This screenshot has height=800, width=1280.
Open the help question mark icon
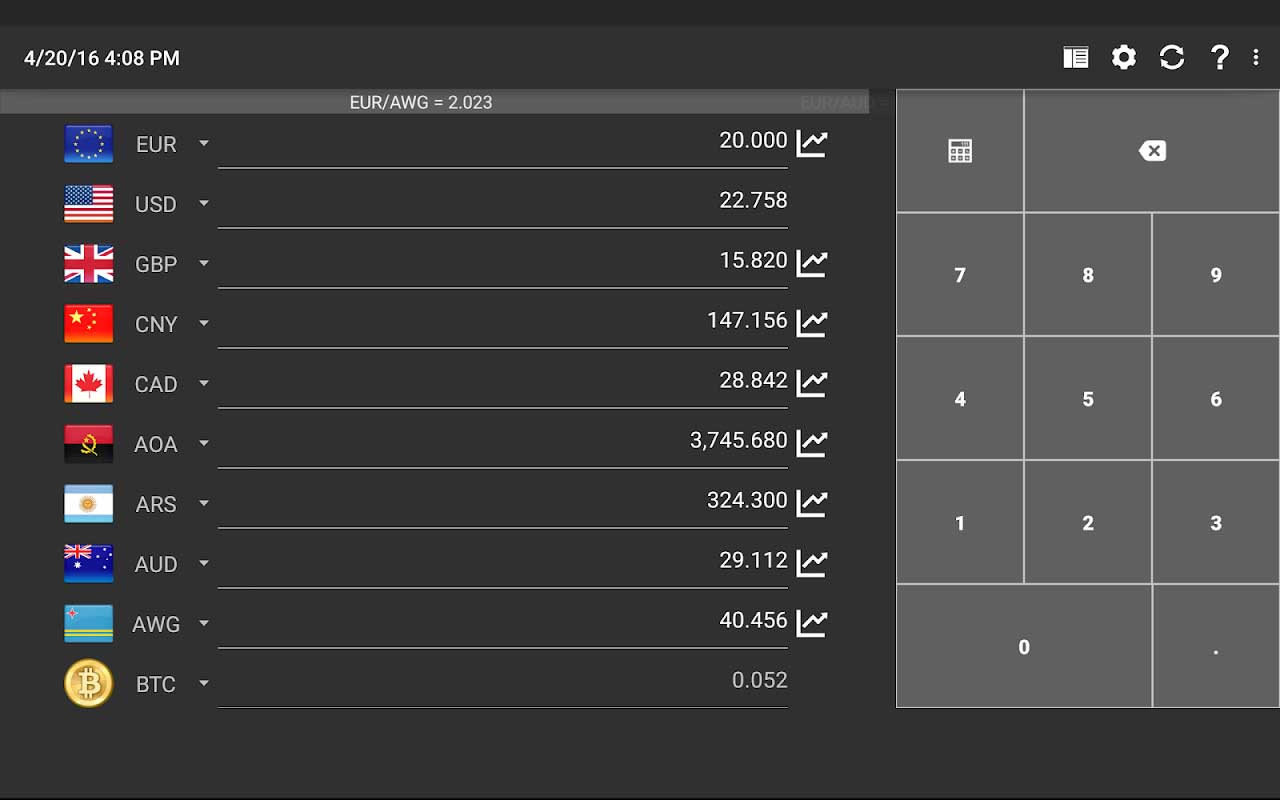1219,58
